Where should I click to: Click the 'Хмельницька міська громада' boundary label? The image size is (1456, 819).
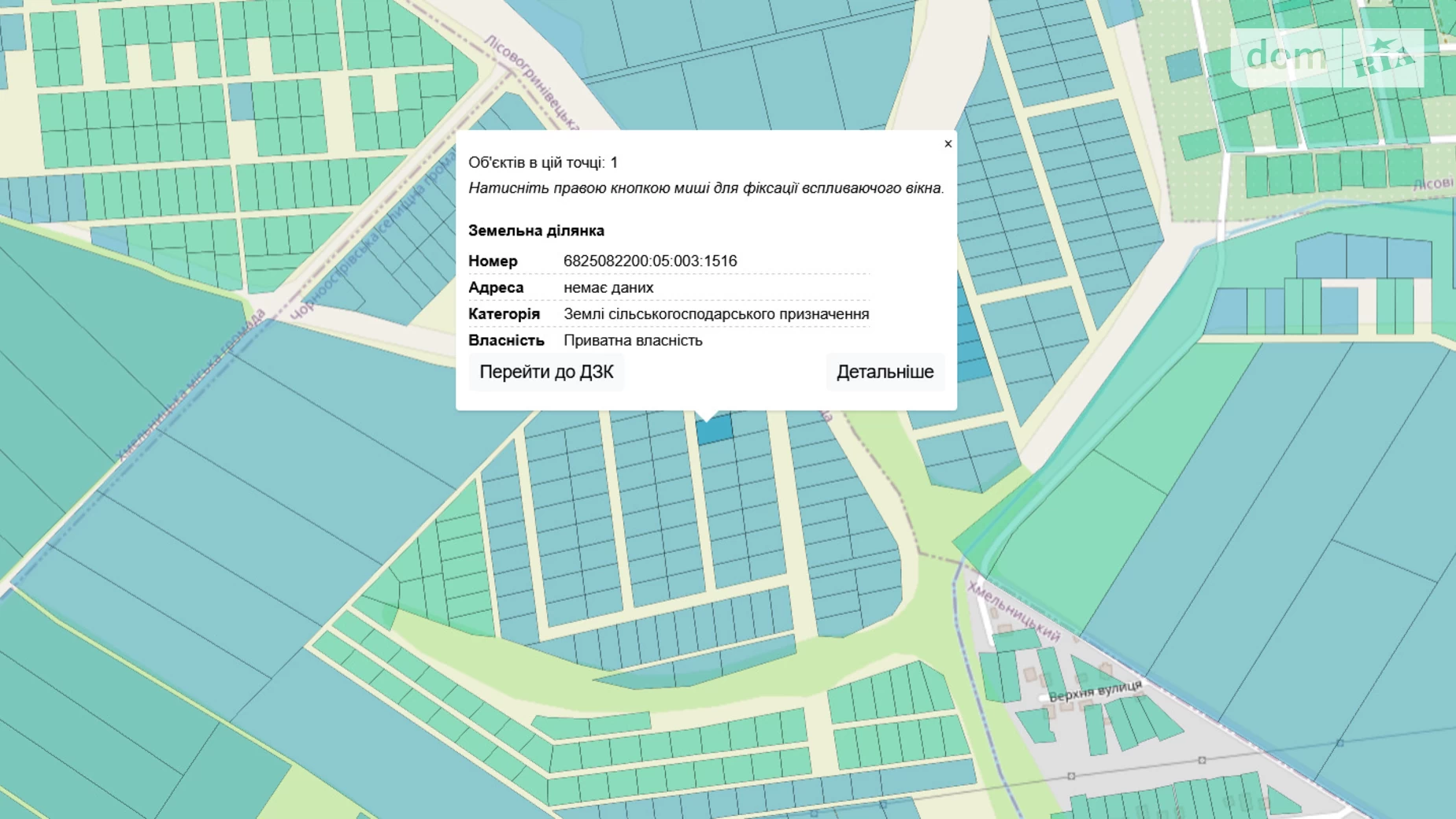click(191, 385)
